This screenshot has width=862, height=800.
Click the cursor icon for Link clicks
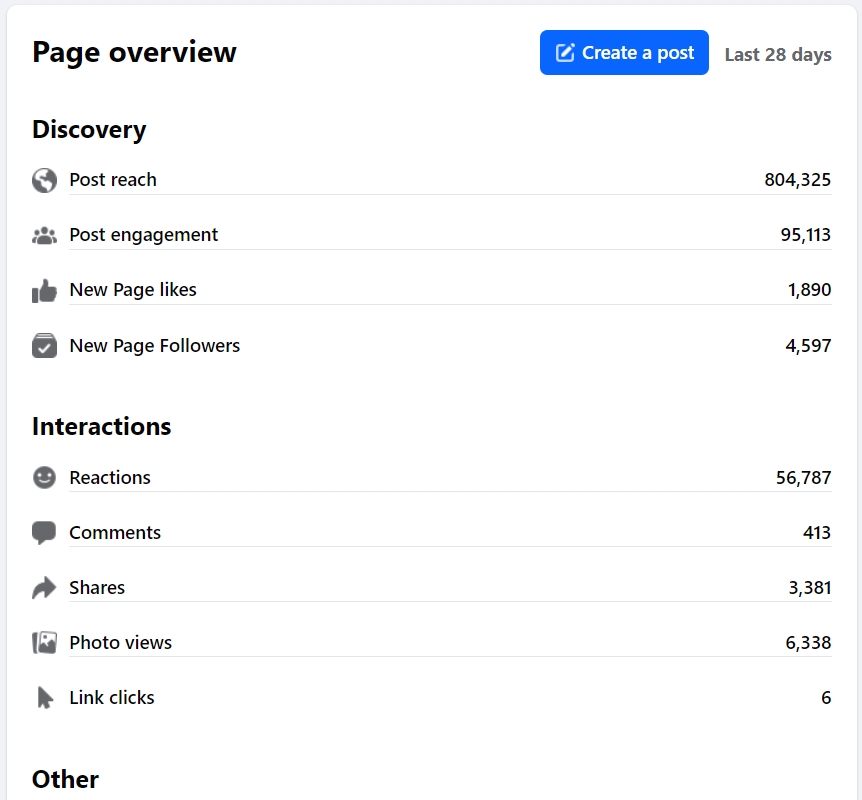pos(44,698)
